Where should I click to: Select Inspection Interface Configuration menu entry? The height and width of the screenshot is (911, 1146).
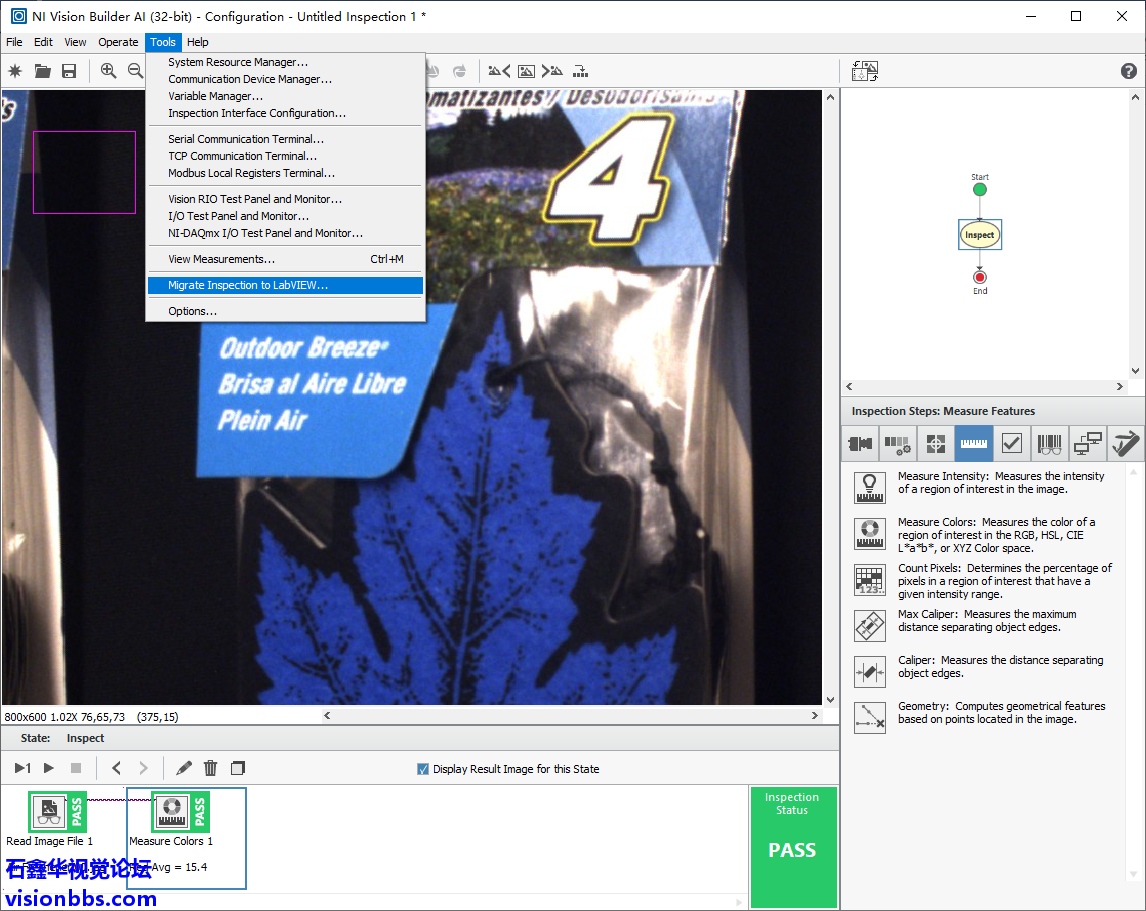click(285, 113)
